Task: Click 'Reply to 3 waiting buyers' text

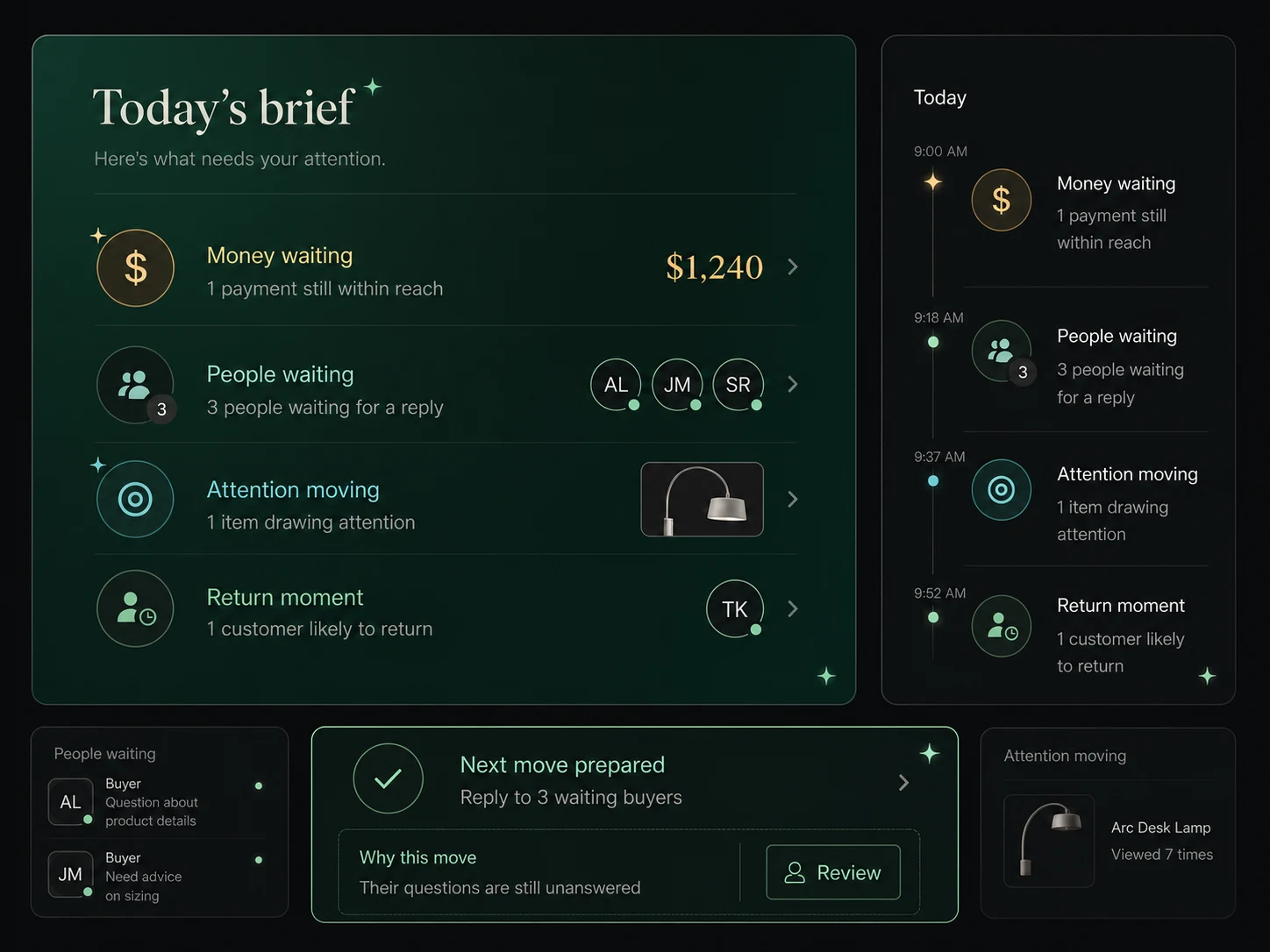Action: pyautogui.click(x=571, y=797)
